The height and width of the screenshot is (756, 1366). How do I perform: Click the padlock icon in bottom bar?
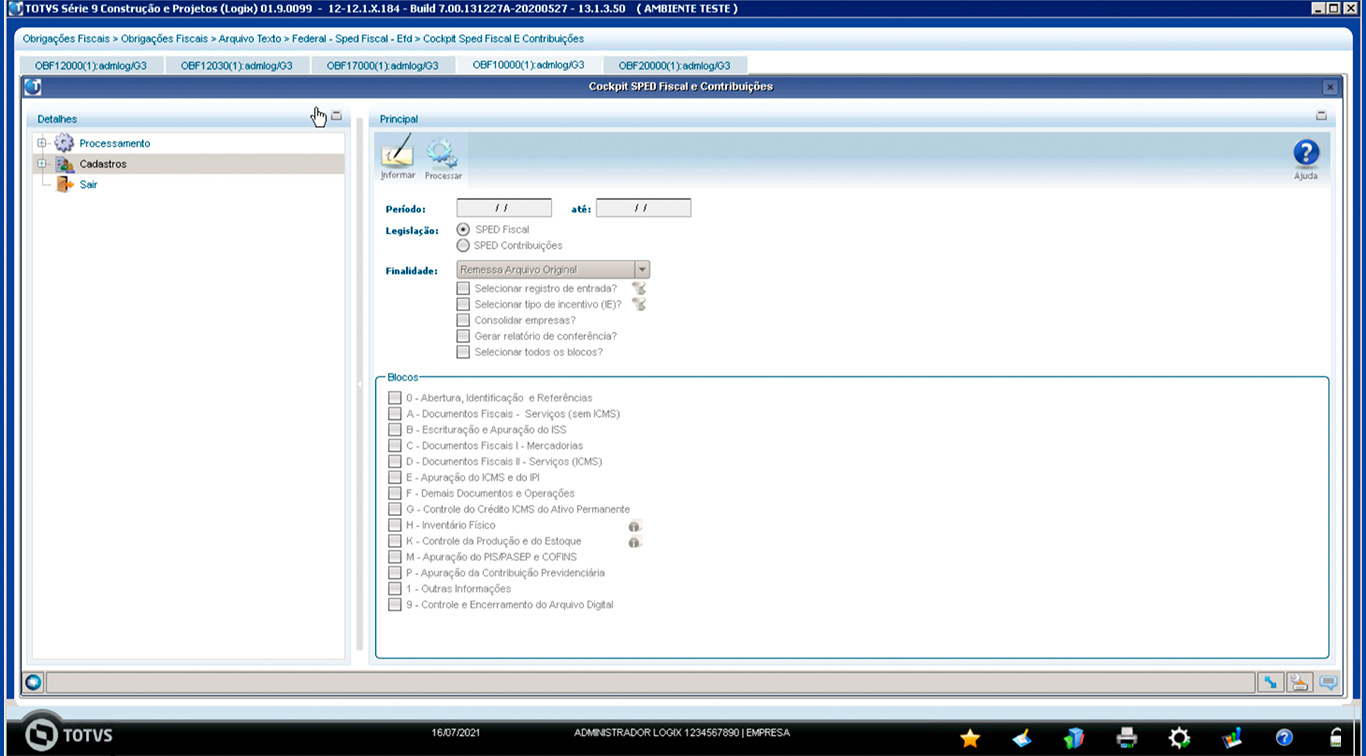1335,738
